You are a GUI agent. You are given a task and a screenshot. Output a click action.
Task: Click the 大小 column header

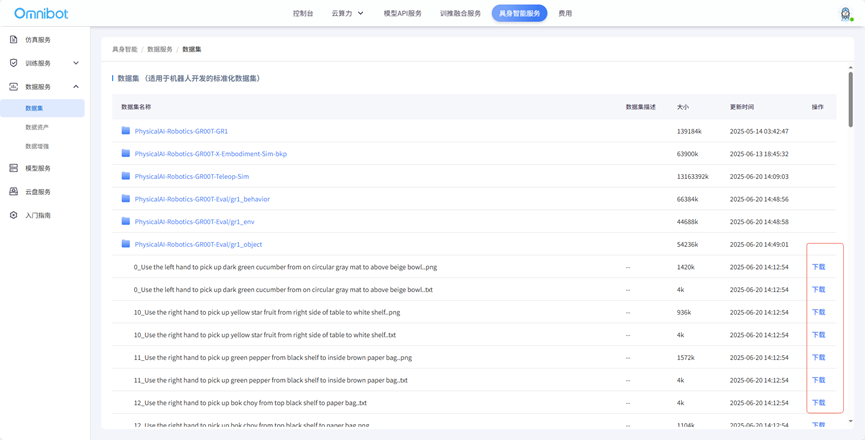(x=683, y=107)
